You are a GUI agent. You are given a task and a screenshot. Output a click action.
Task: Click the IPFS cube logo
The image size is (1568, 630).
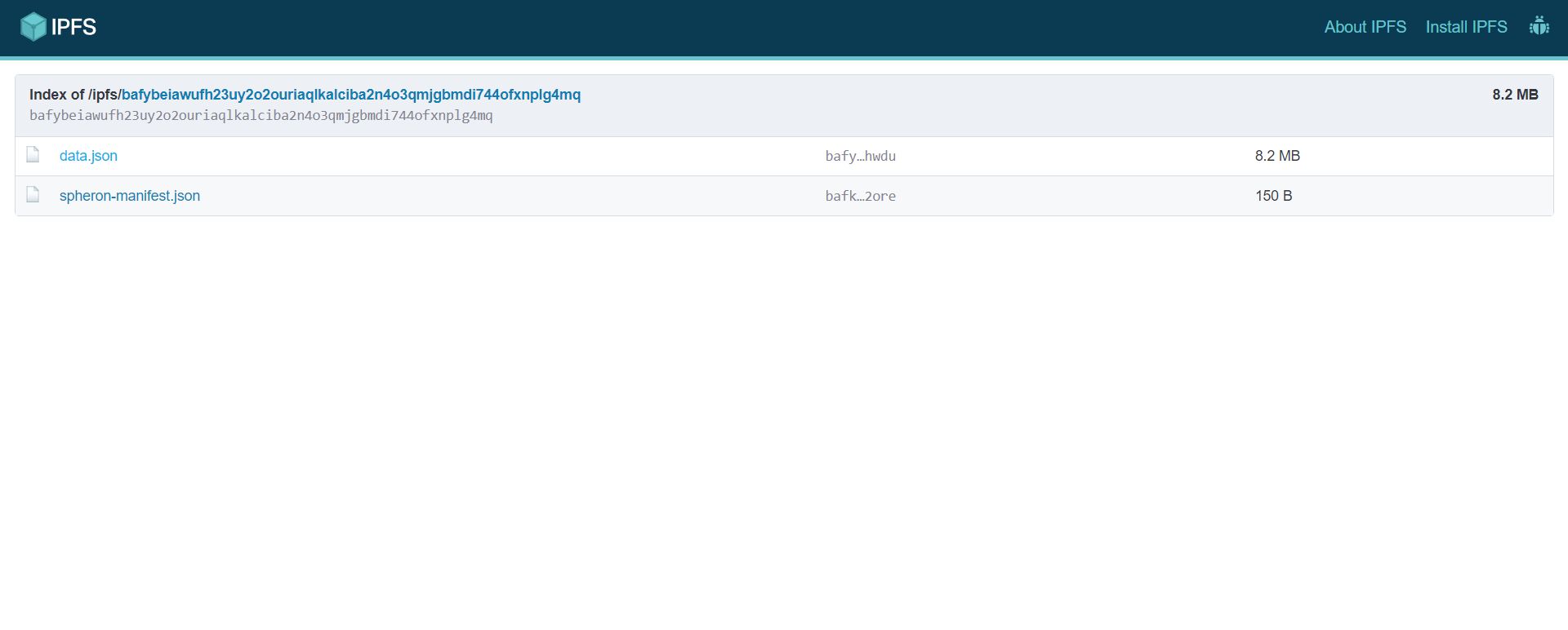click(x=33, y=27)
